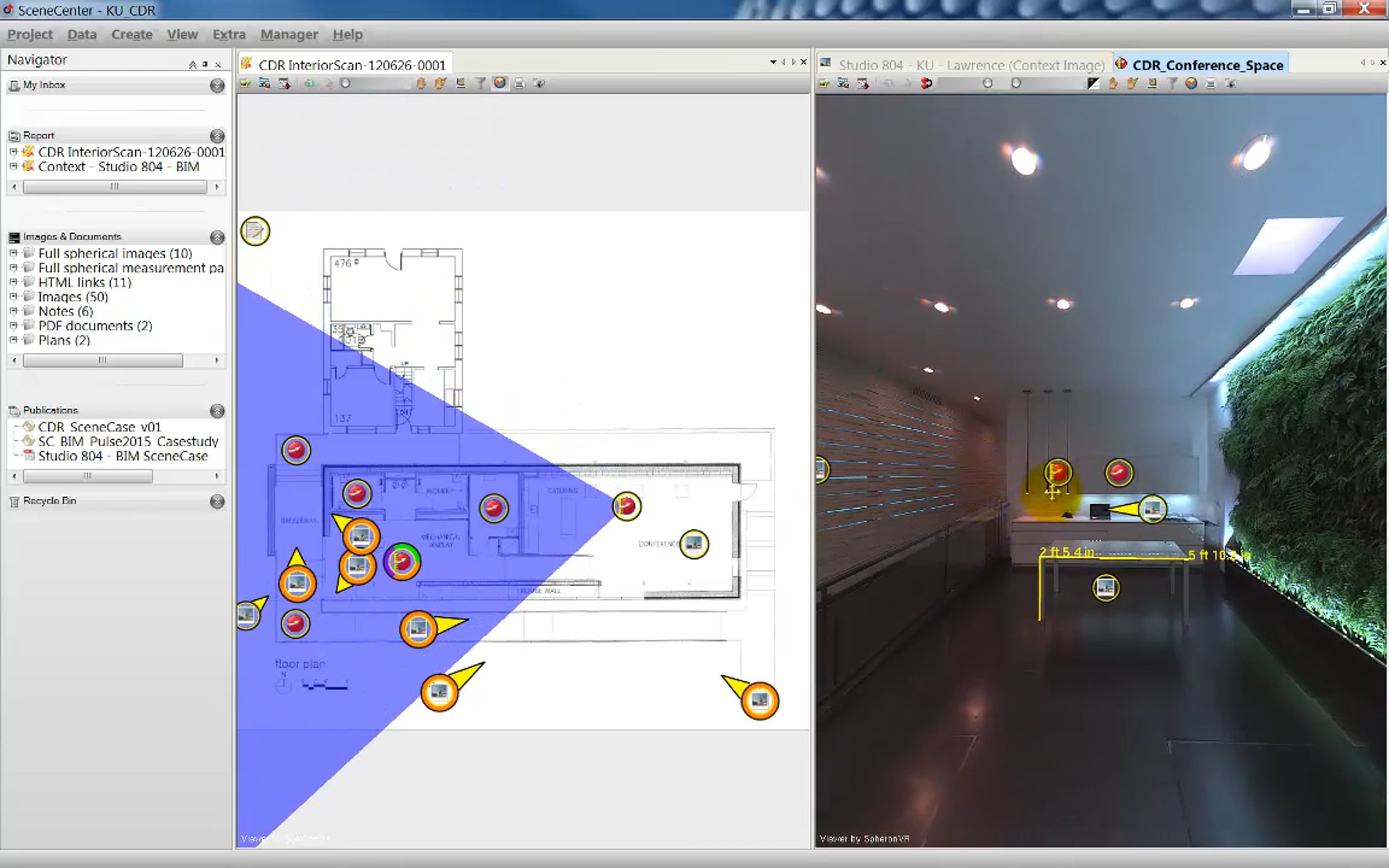Click the red hotspot marker above the BREEZEWAY area
1389x868 pixels.
(296, 450)
